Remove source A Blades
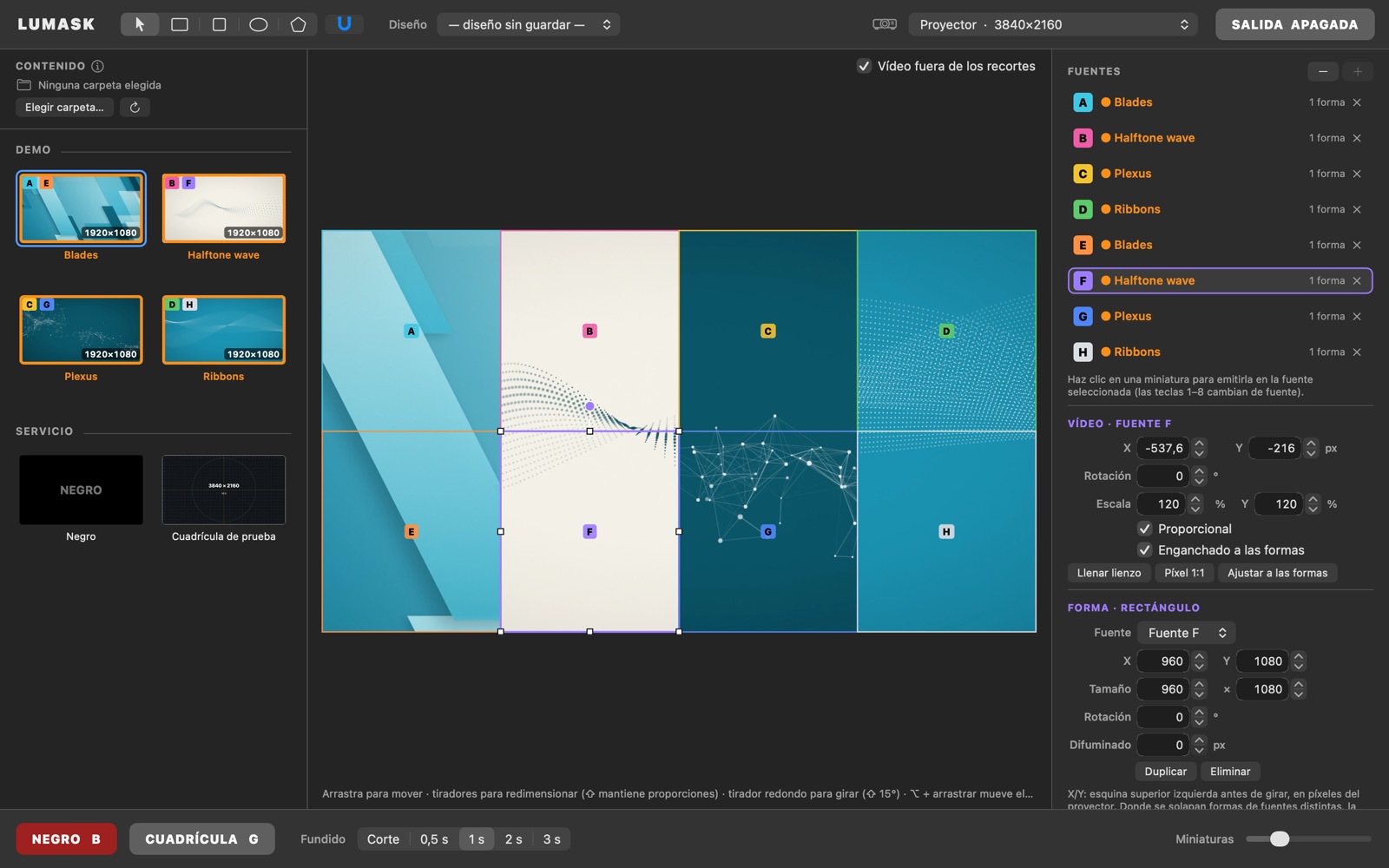Screen dimensions: 1389x868 click(1357, 102)
